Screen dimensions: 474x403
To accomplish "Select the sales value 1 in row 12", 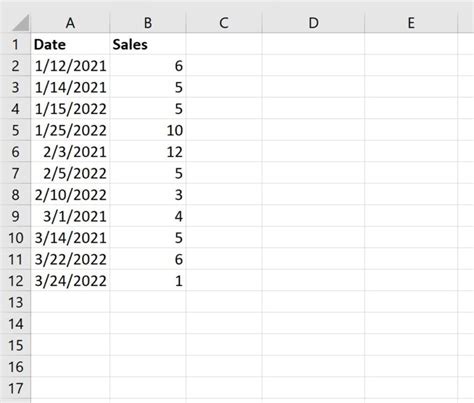I will tap(148, 280).
